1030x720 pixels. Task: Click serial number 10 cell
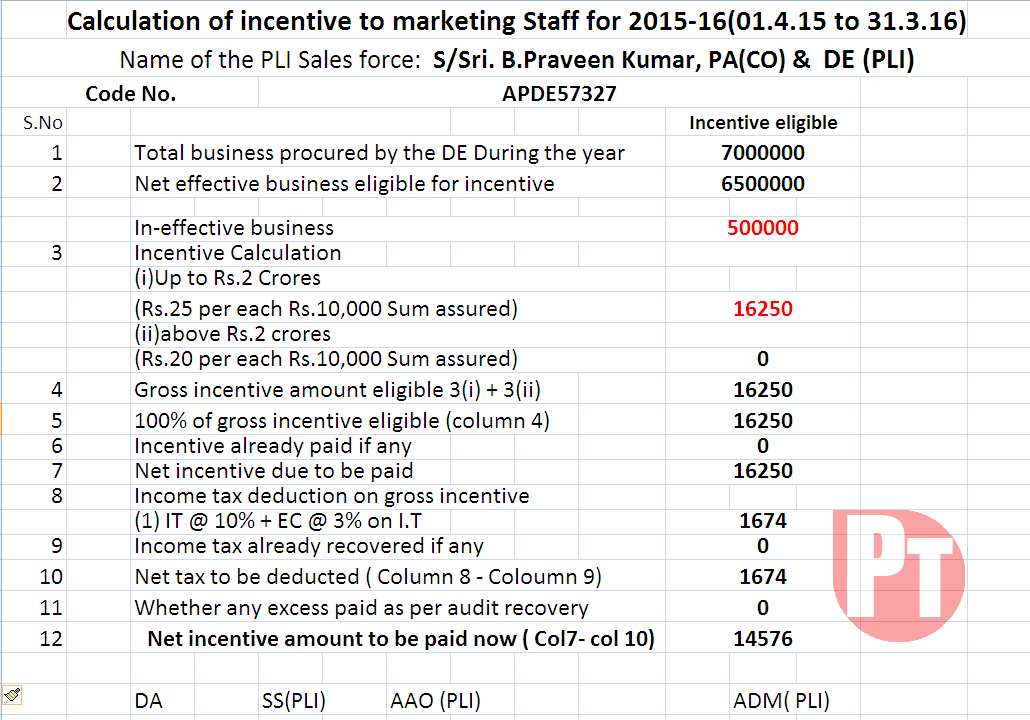(51, 577)
